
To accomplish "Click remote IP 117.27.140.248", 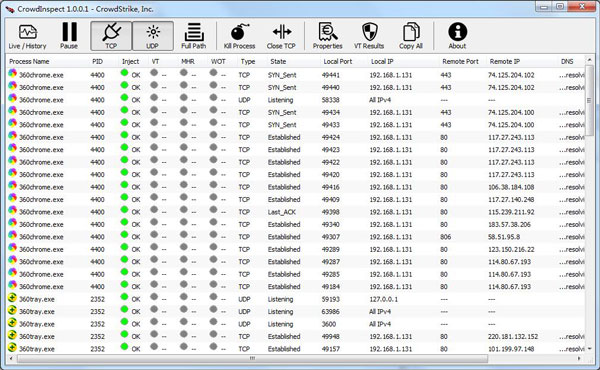I will [x=511, y=199].
